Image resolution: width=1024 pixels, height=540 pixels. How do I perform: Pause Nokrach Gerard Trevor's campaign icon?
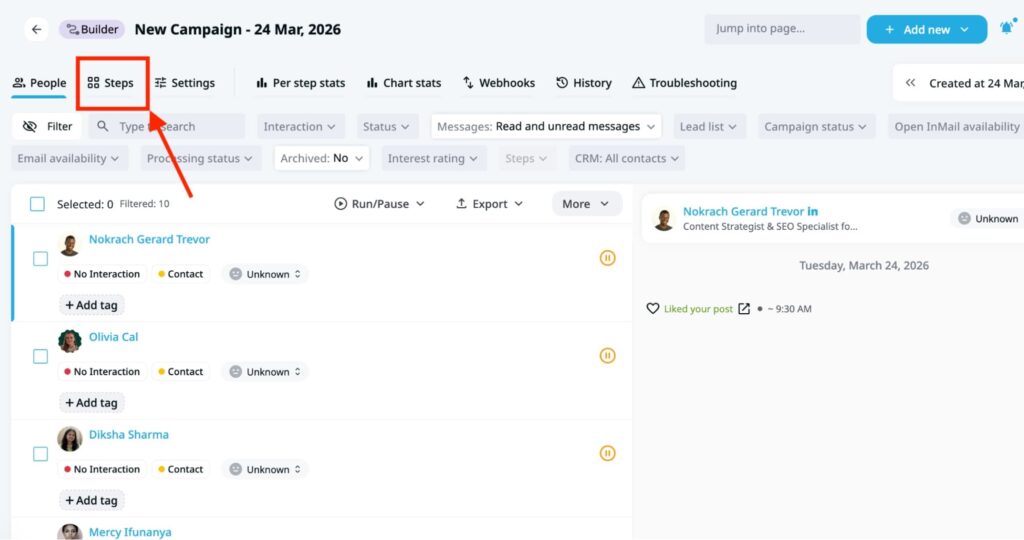click(607, 258)
